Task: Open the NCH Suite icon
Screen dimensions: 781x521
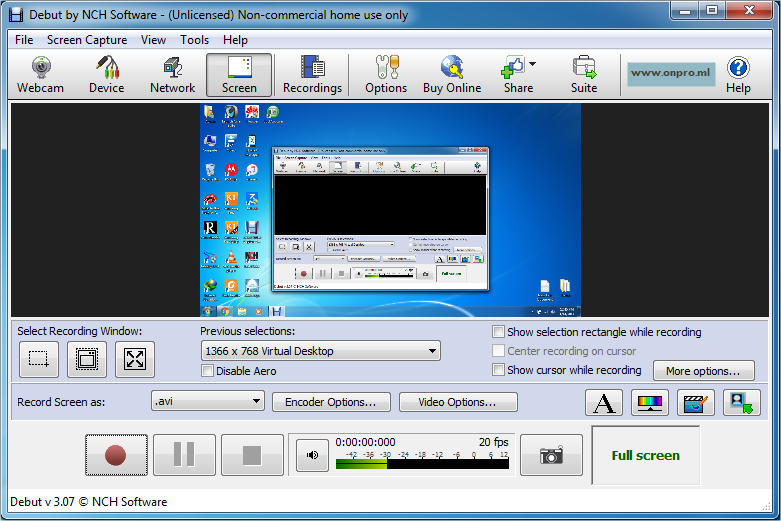Action: tap(584, 75)
